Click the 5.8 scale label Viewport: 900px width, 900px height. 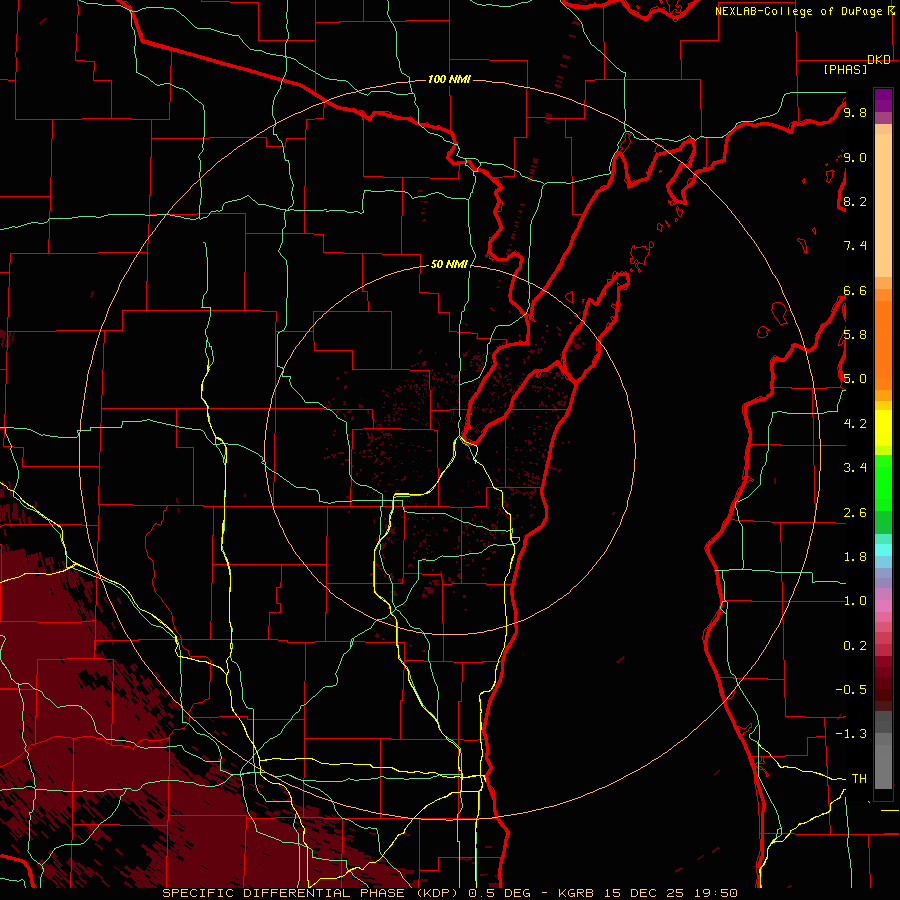pyautogui.click(x=855, y=335)
